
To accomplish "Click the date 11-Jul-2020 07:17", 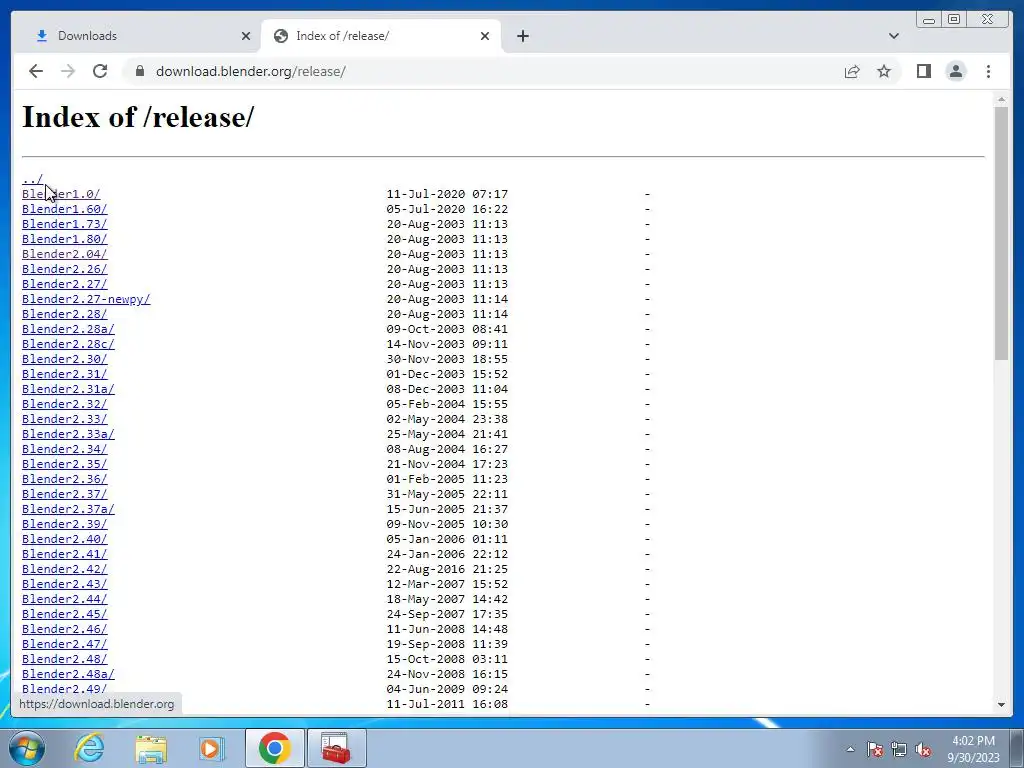I will [x=447, y=194].
